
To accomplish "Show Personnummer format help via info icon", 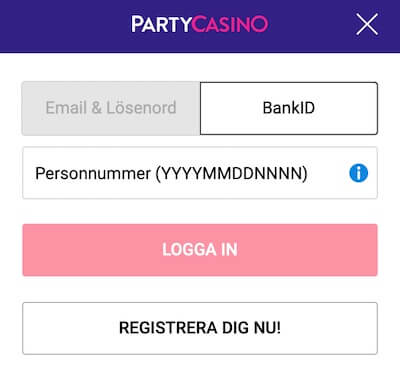I will click(x=359, y=173).
